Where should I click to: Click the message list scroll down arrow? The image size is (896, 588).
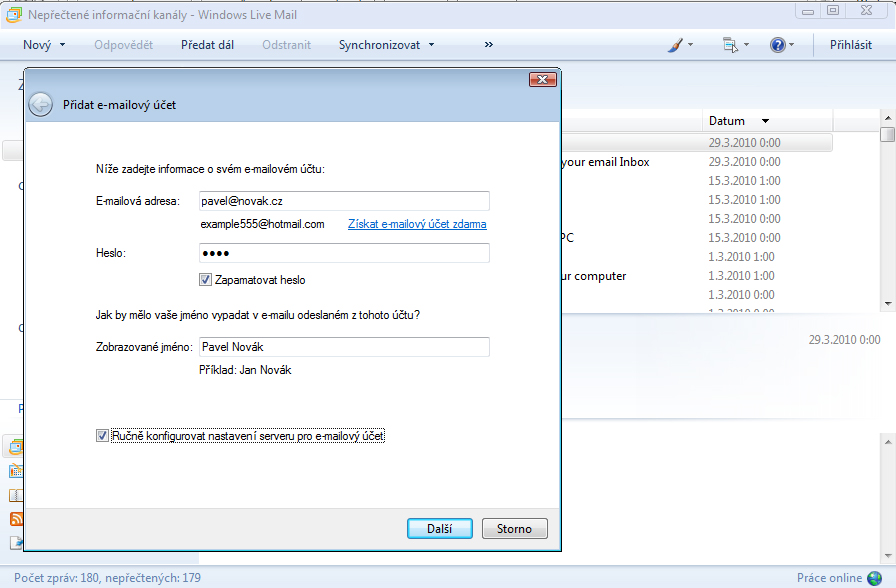point(887,304)
